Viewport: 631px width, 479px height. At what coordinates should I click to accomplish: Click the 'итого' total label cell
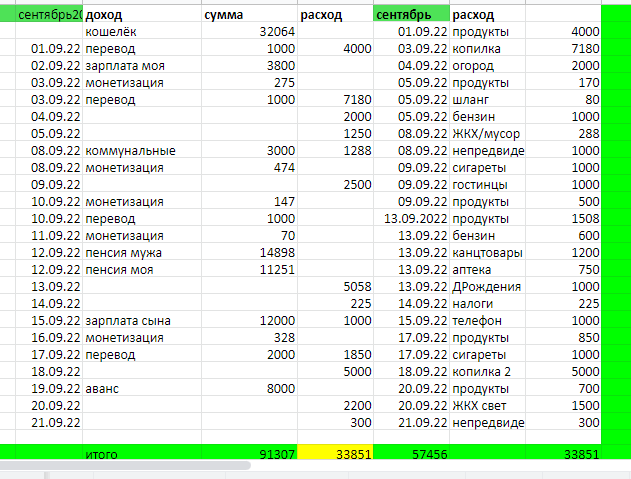click(142, 452)
